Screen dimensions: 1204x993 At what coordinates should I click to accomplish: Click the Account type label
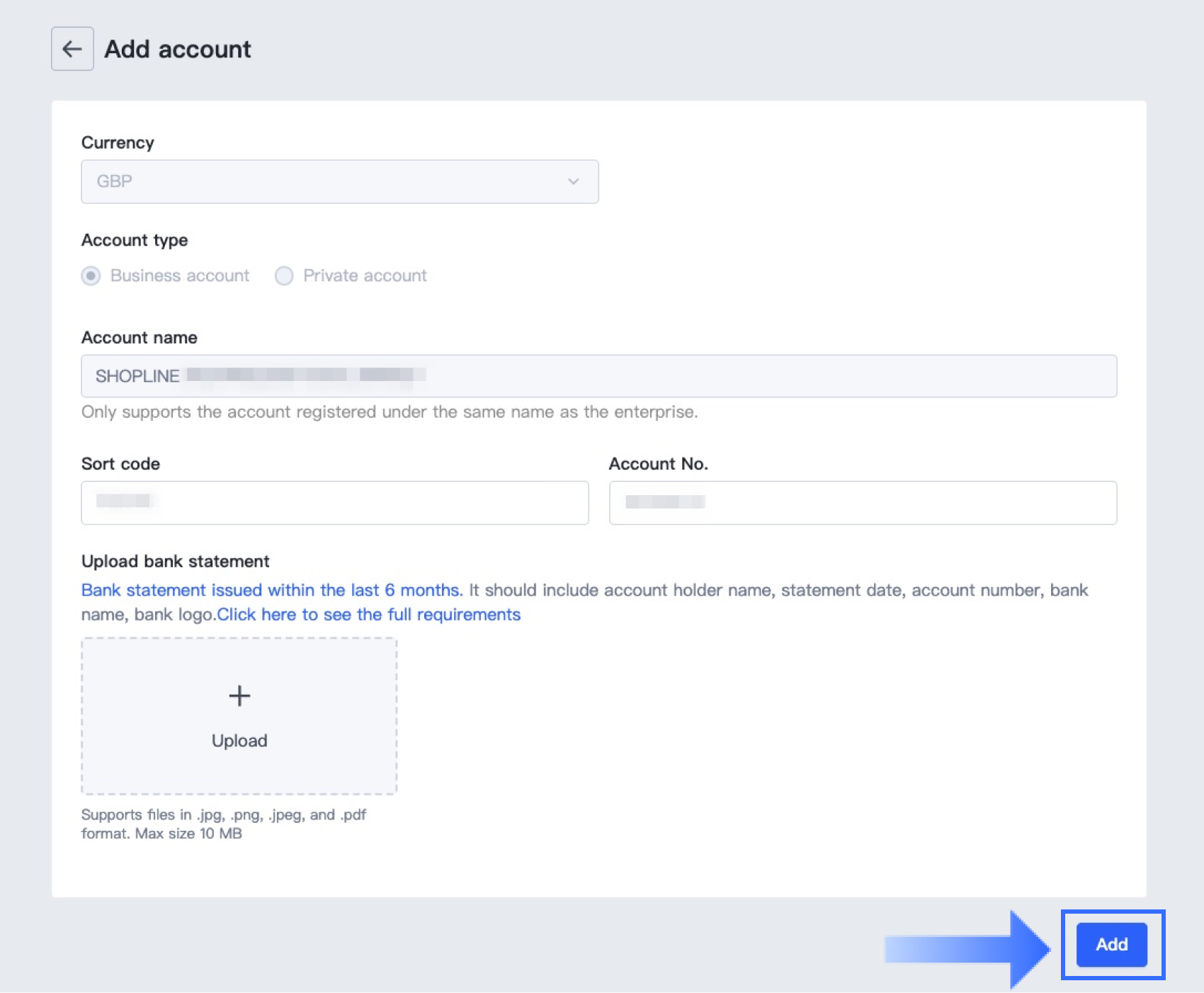point(135,240)
